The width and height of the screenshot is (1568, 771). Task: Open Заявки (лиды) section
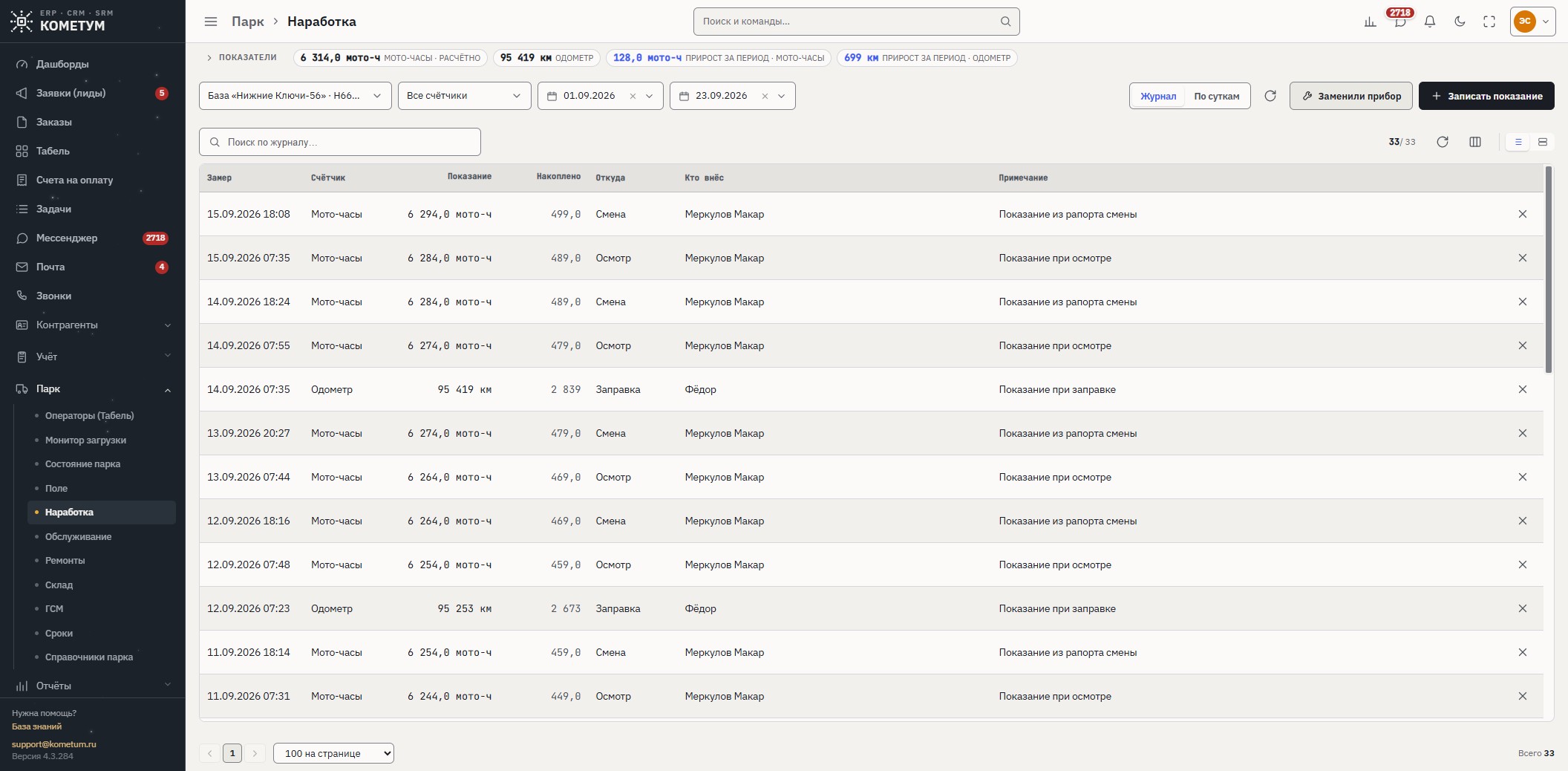(x=93, y=93)
